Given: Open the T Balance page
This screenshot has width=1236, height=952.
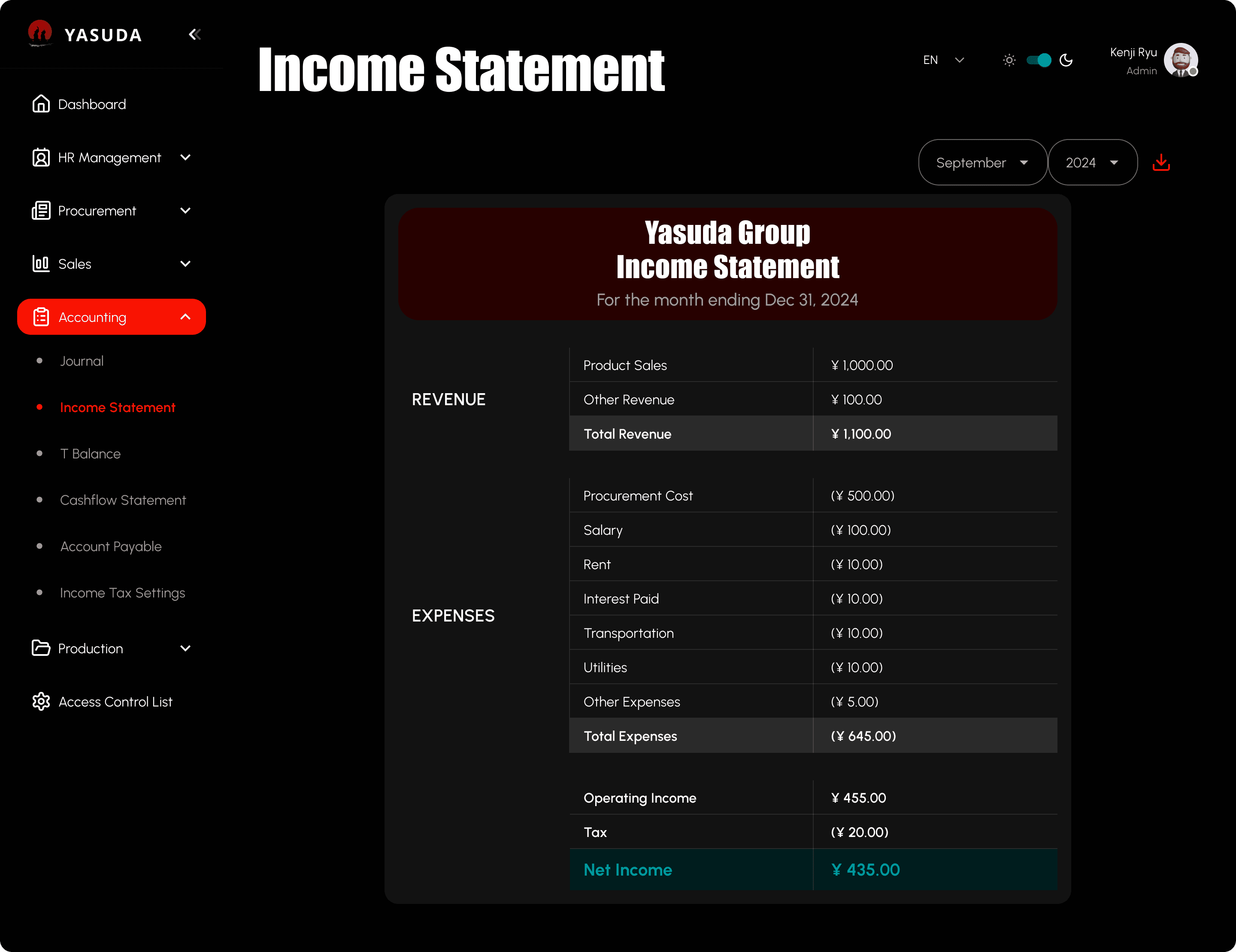Looking at the screenshot, I should click(91, 454).
